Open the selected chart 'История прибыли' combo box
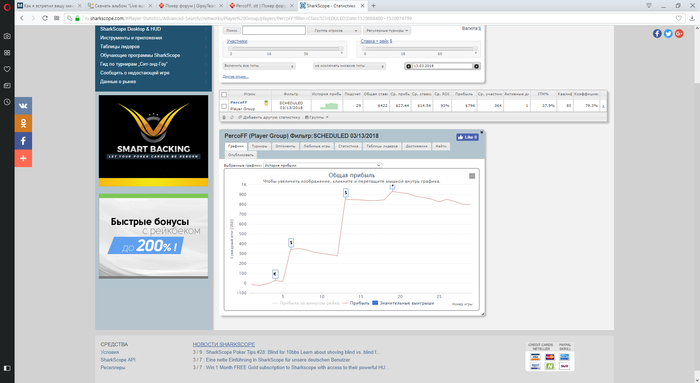This screenshot has width=700, height=383. pos(322,165)
